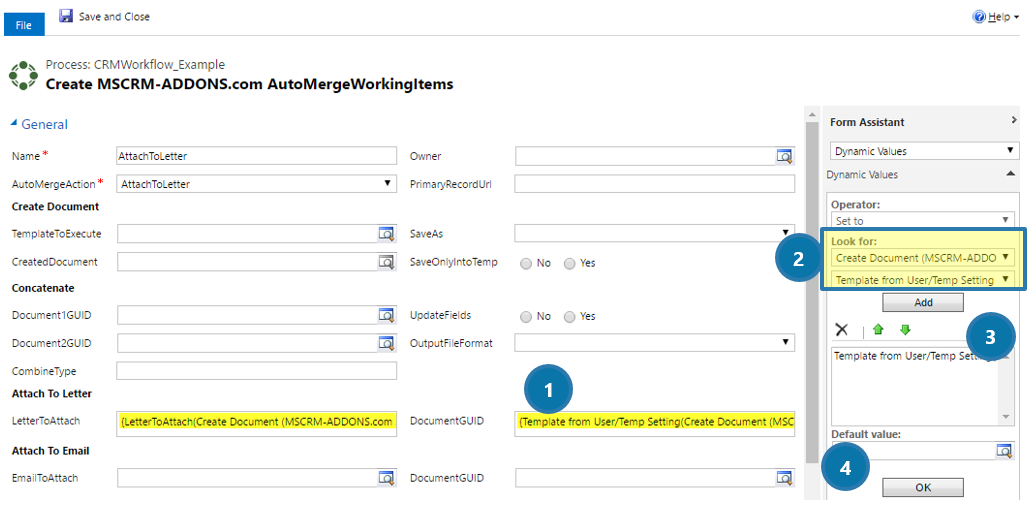Open the File menu
Viewport: 1033px width, 513px height.
(24, 24)
